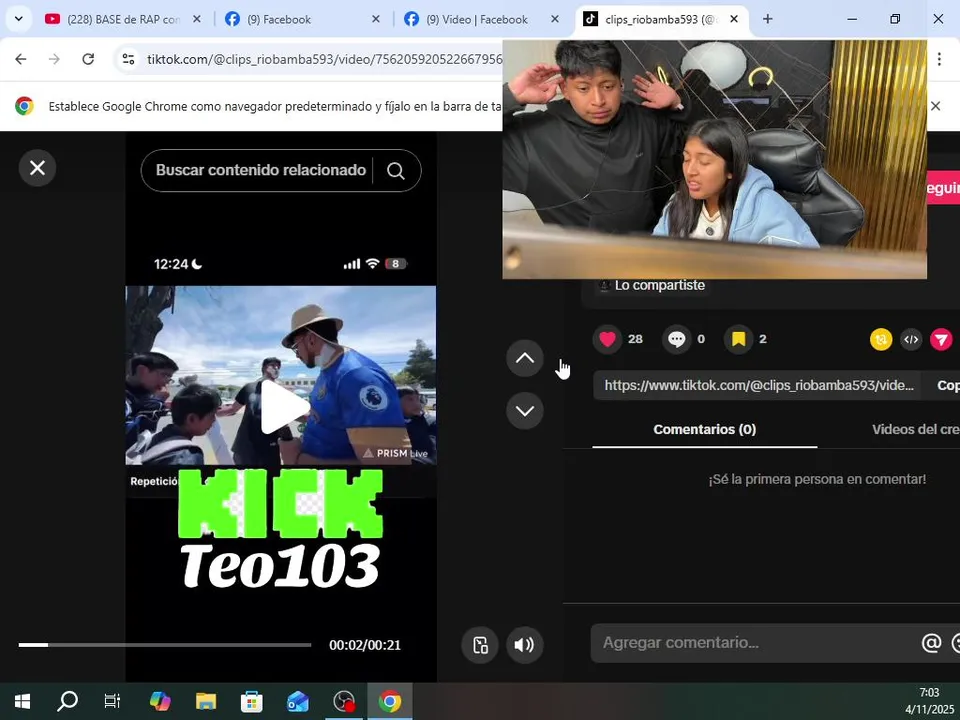960x720 pixels.
Task: Launch Copilot from the taskbar
Action: tap(160, 701)
